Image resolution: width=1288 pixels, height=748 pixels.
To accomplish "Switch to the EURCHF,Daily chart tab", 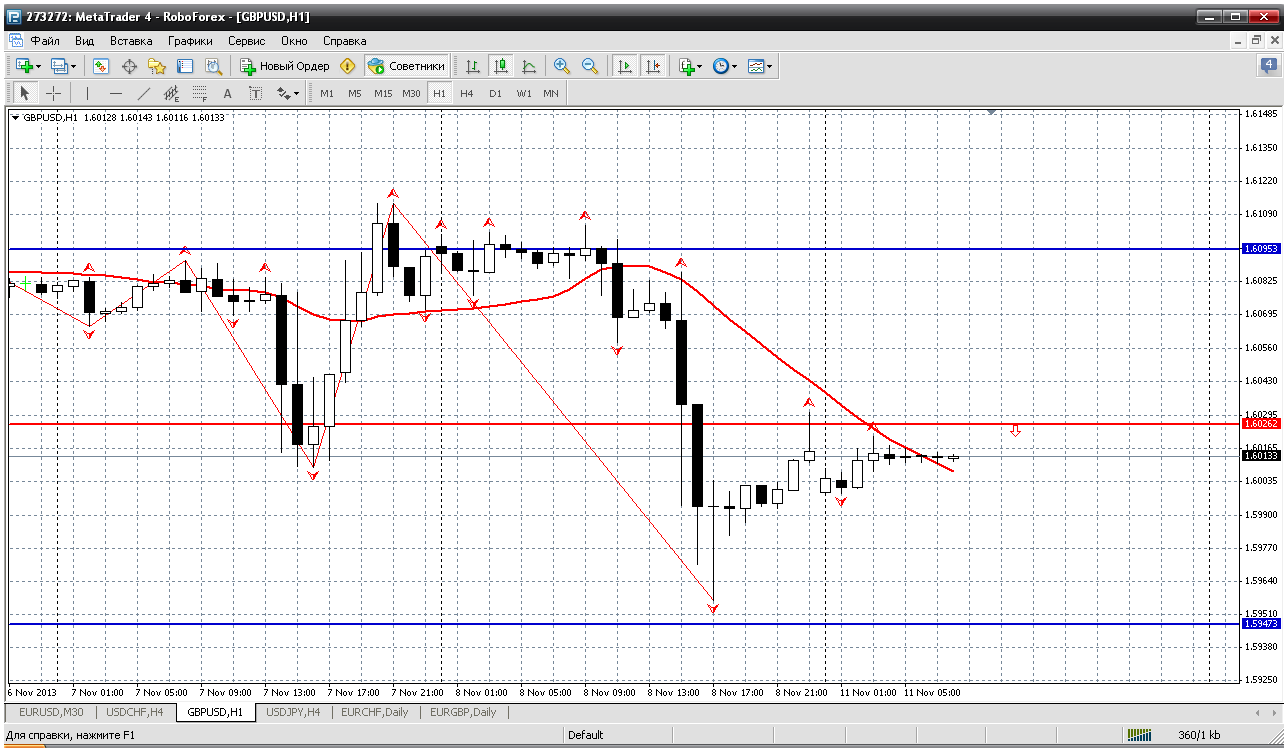I will pos(375,712).
